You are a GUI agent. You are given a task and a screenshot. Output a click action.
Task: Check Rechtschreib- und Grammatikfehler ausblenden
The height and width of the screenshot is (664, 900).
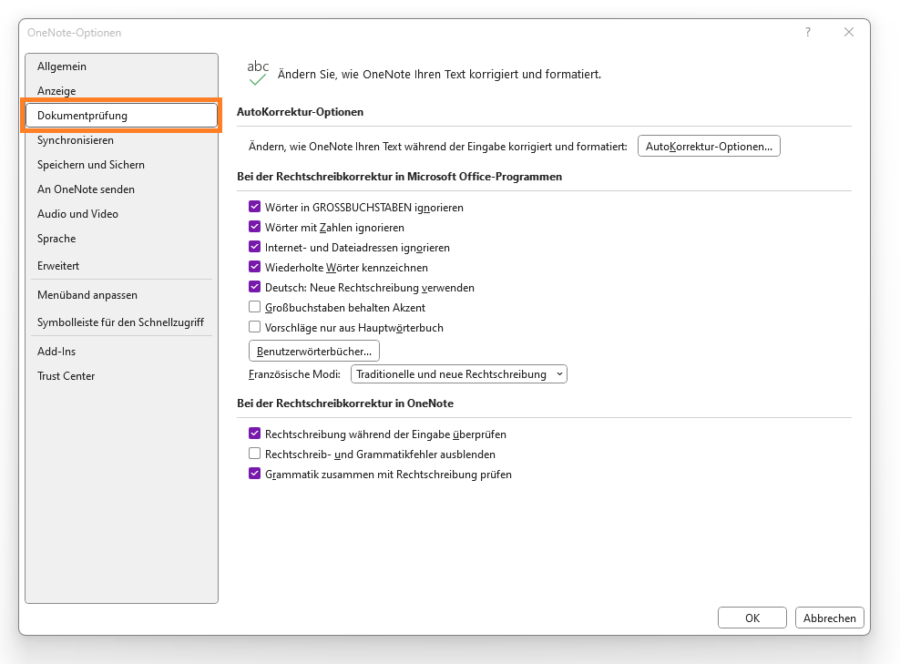coord(255,454)
